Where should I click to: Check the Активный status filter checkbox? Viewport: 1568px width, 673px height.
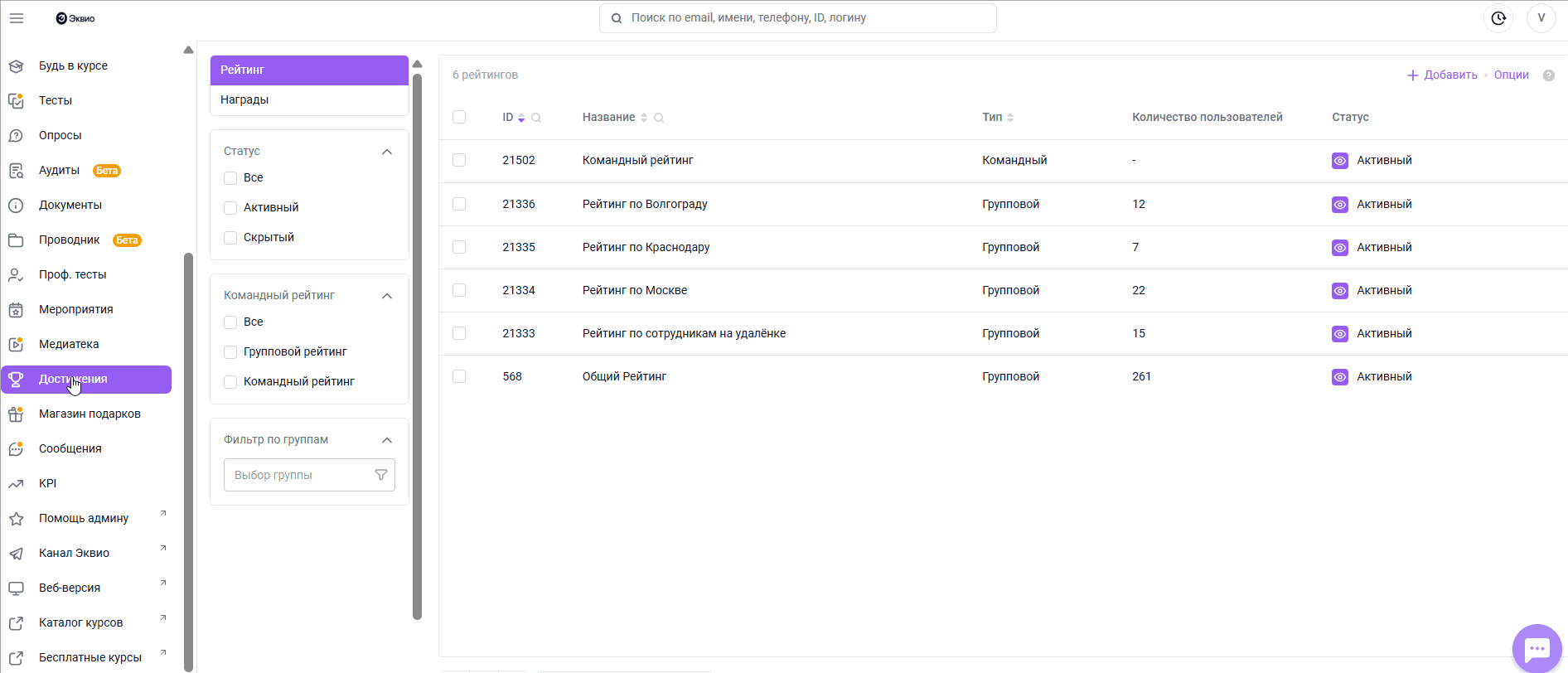pyautogui.click(x=230, y=208)
